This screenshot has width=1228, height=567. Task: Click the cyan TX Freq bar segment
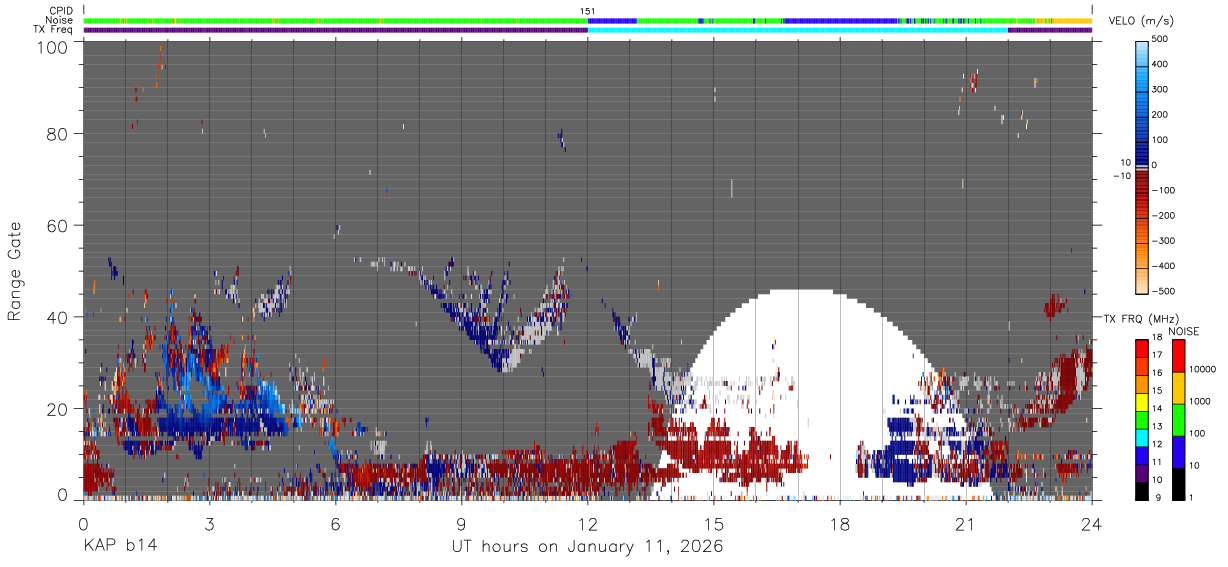pos(798,30)
